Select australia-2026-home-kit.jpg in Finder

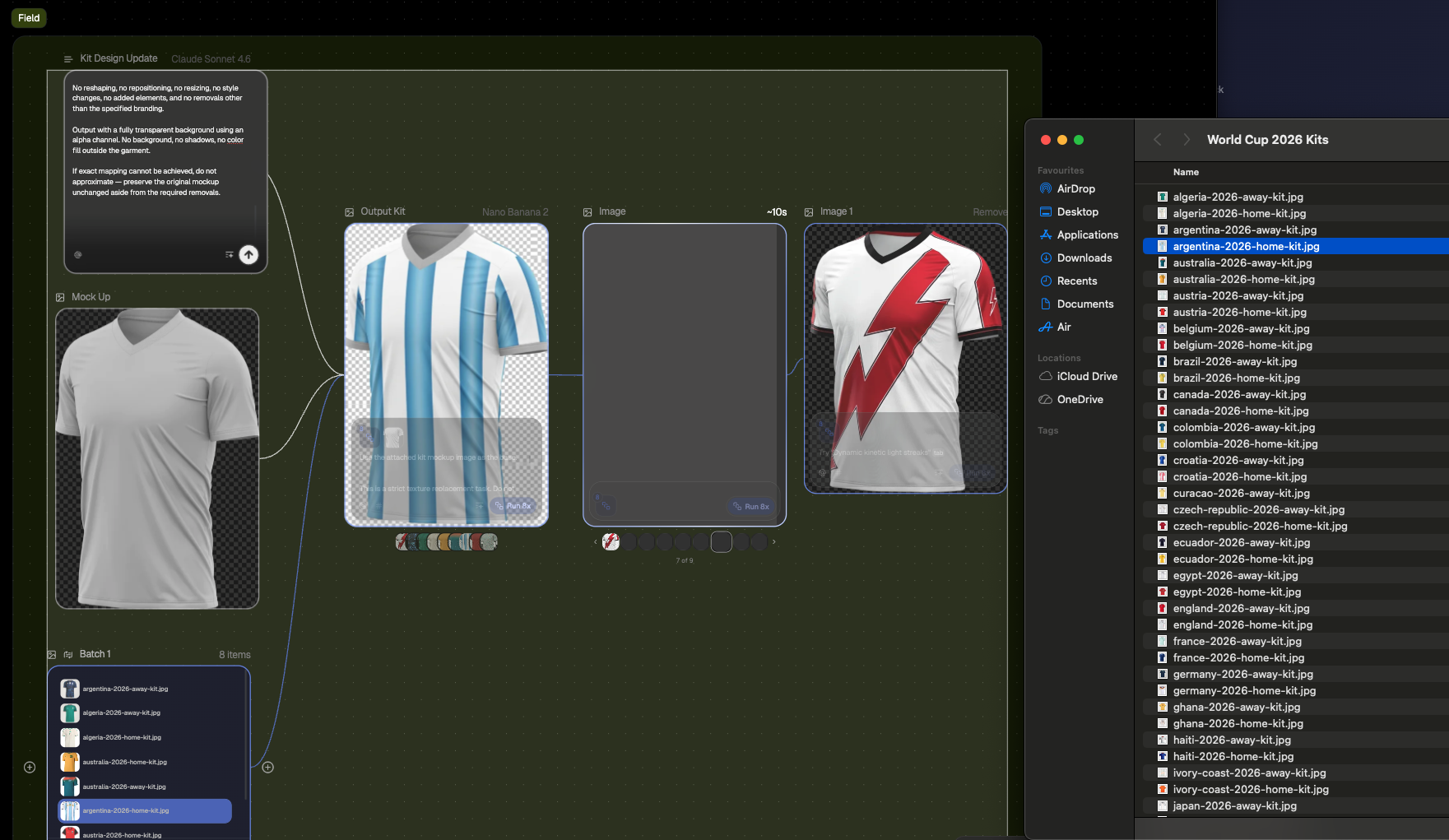click(x=1296, y=280)
